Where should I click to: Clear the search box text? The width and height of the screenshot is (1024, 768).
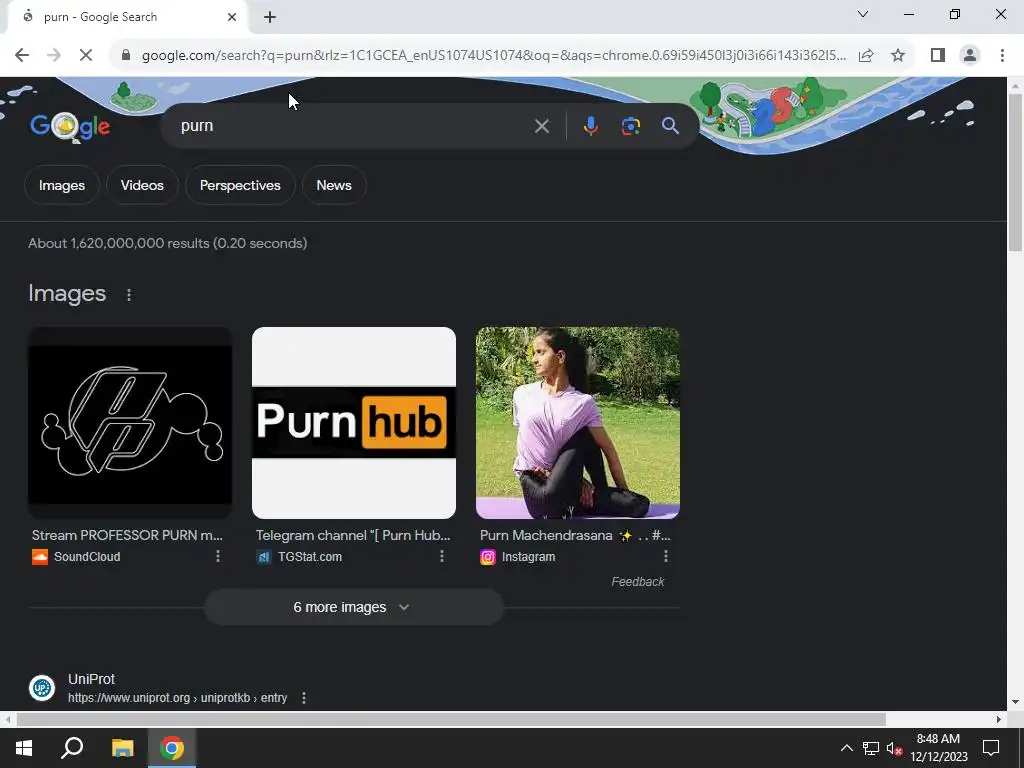click(541, 126)
